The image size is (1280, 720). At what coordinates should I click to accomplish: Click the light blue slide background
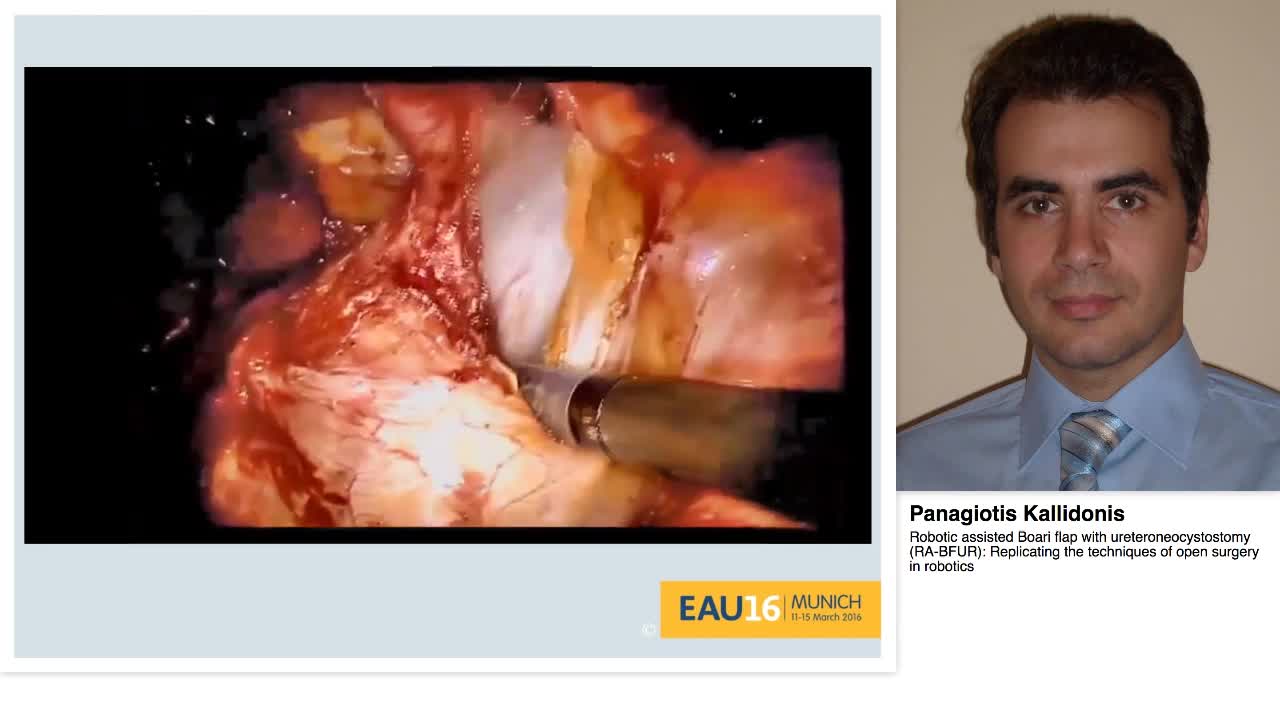click(448, 40)
